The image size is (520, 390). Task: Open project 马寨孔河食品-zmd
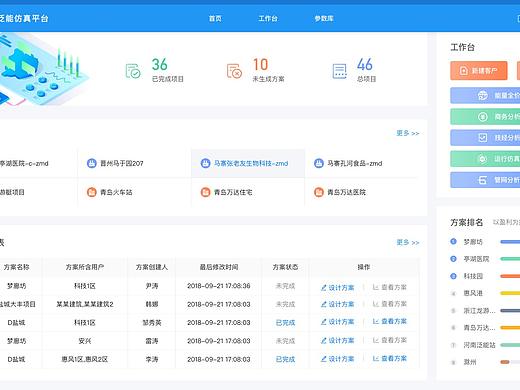point(355,163)
